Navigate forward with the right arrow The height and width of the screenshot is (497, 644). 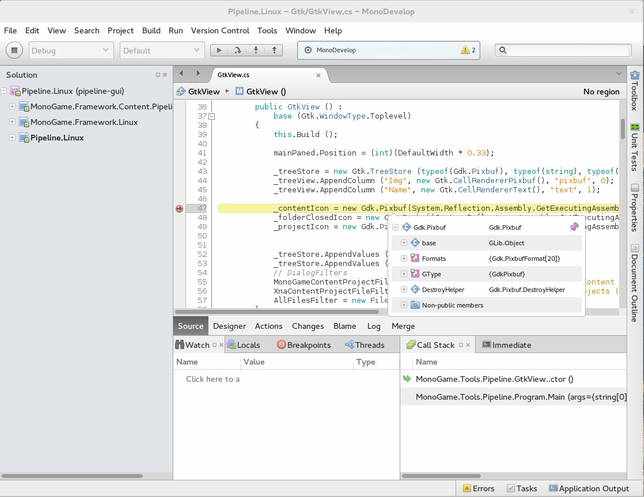(198, 74)
